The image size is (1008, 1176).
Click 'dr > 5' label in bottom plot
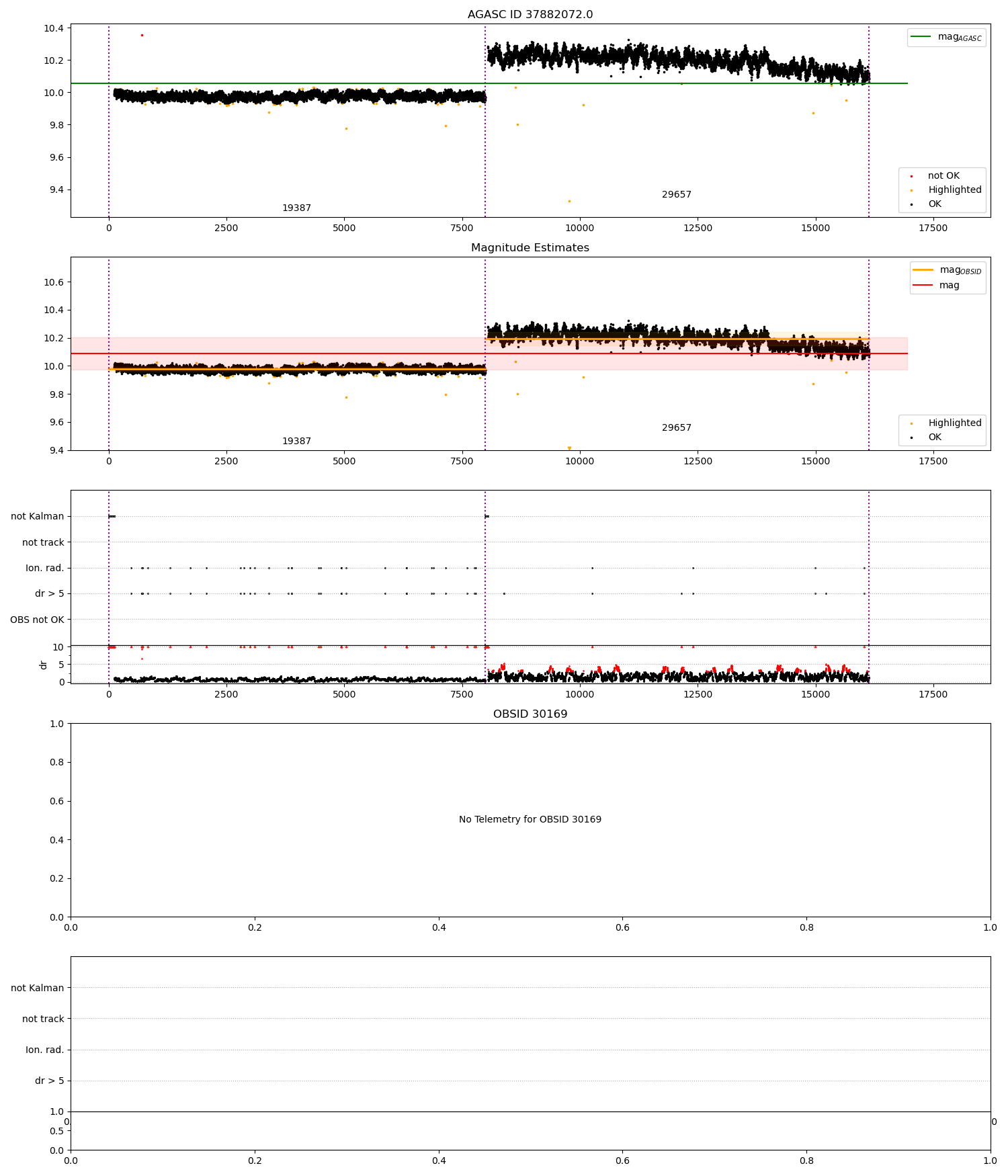coord(50,1081)
